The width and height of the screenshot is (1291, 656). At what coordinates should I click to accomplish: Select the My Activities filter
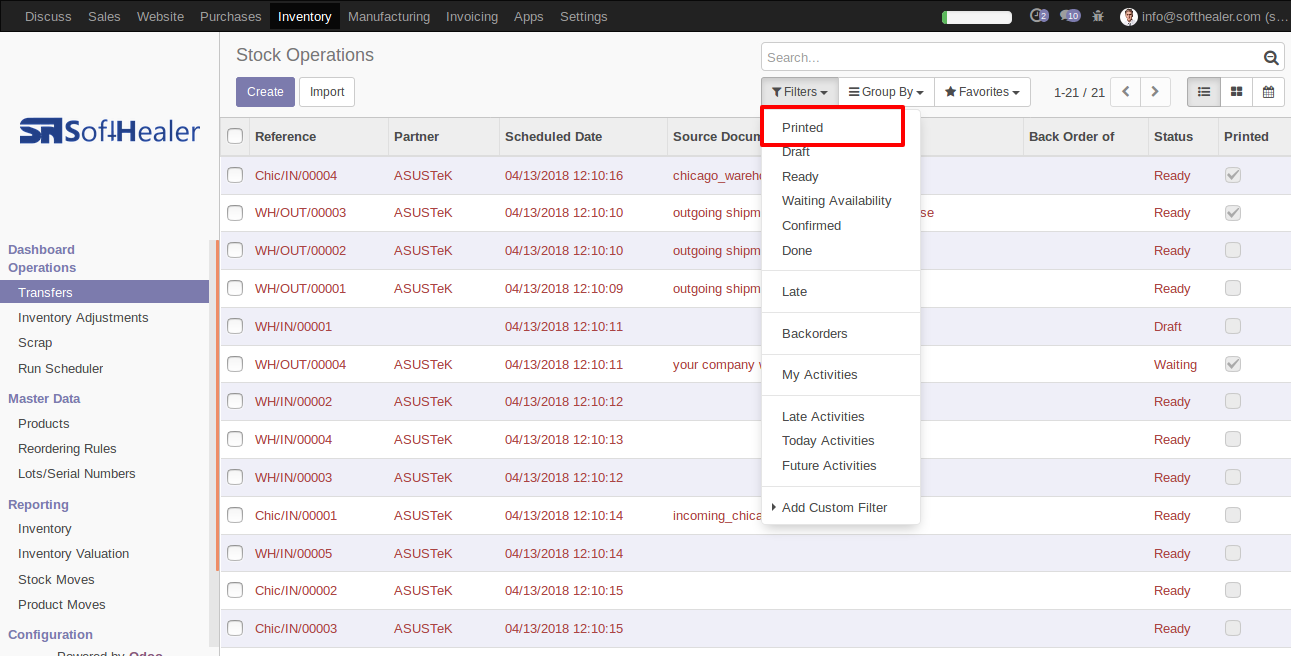click(x=820, y=375)
